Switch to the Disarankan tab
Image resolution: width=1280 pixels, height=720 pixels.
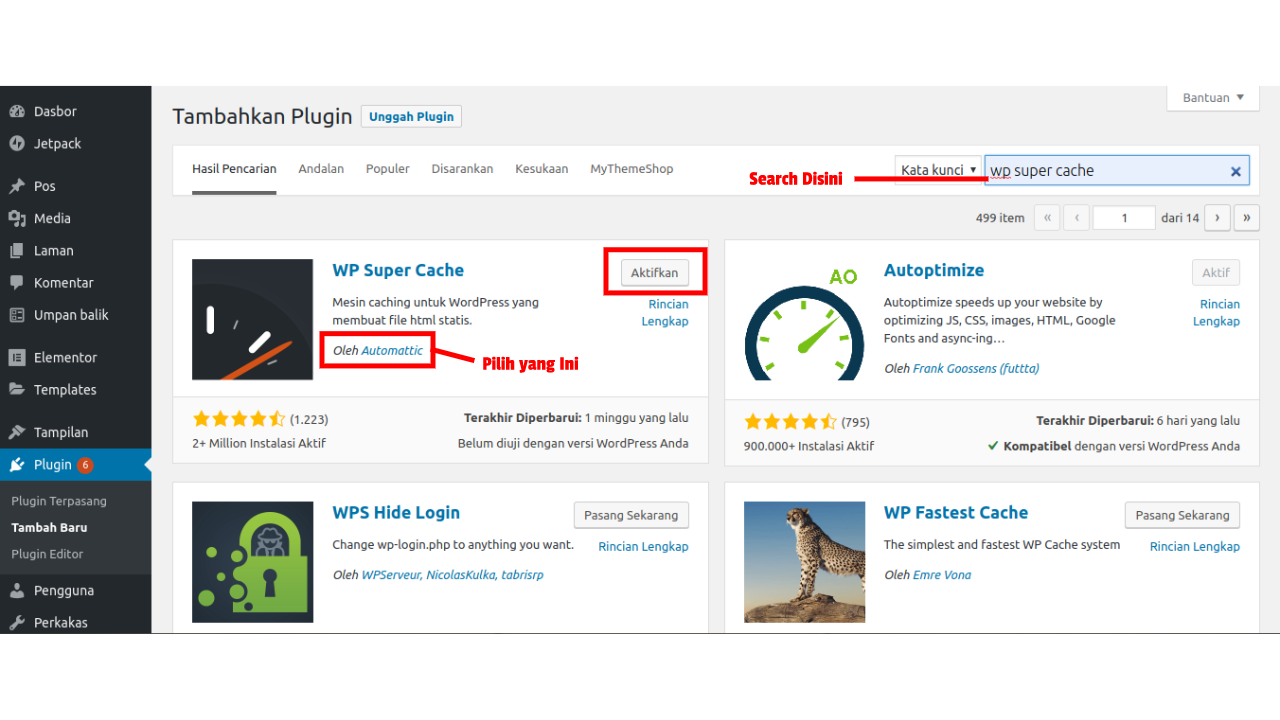462,169
